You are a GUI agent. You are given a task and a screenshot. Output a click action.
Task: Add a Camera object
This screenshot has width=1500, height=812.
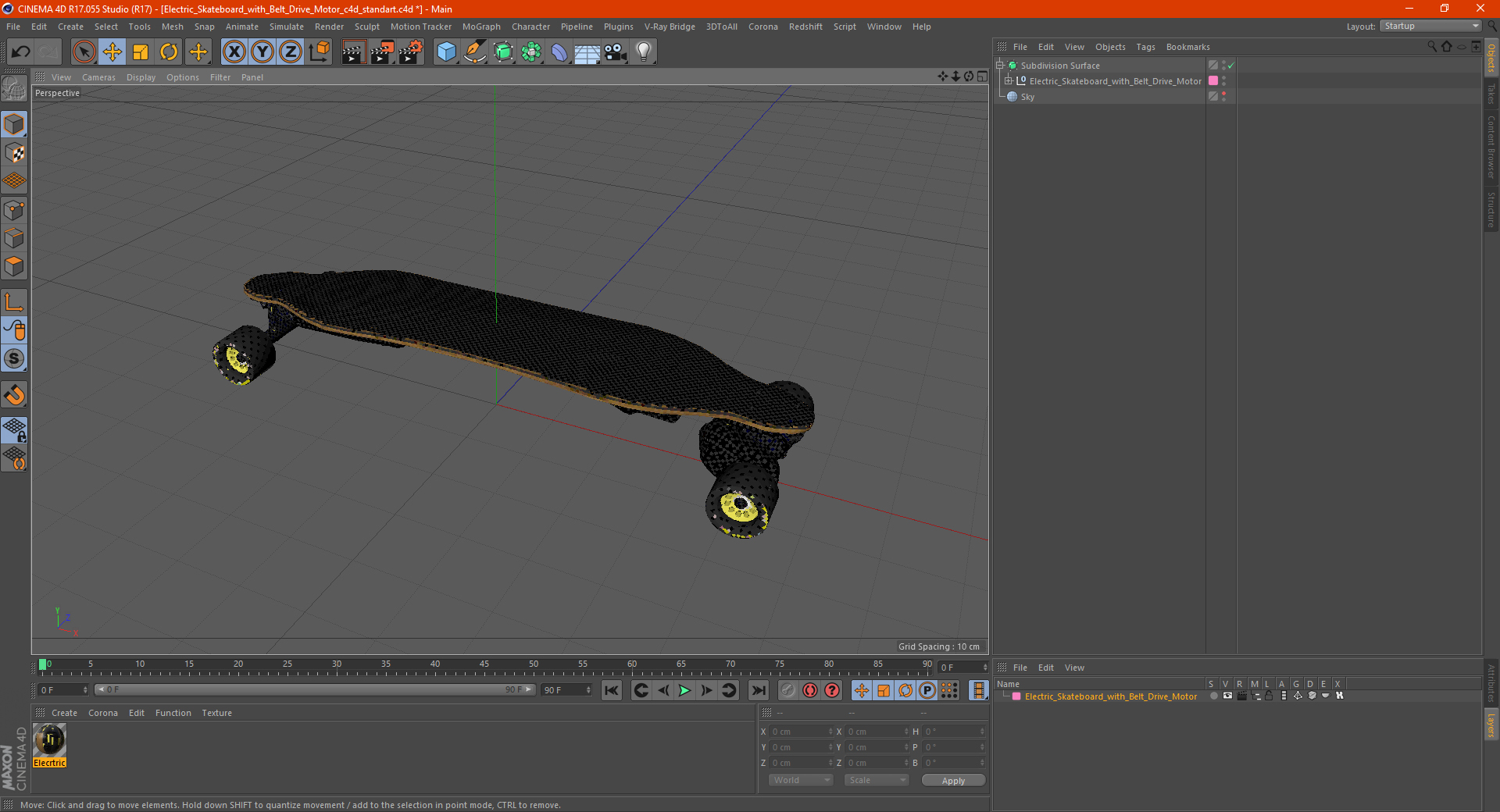tap(616, 52)
